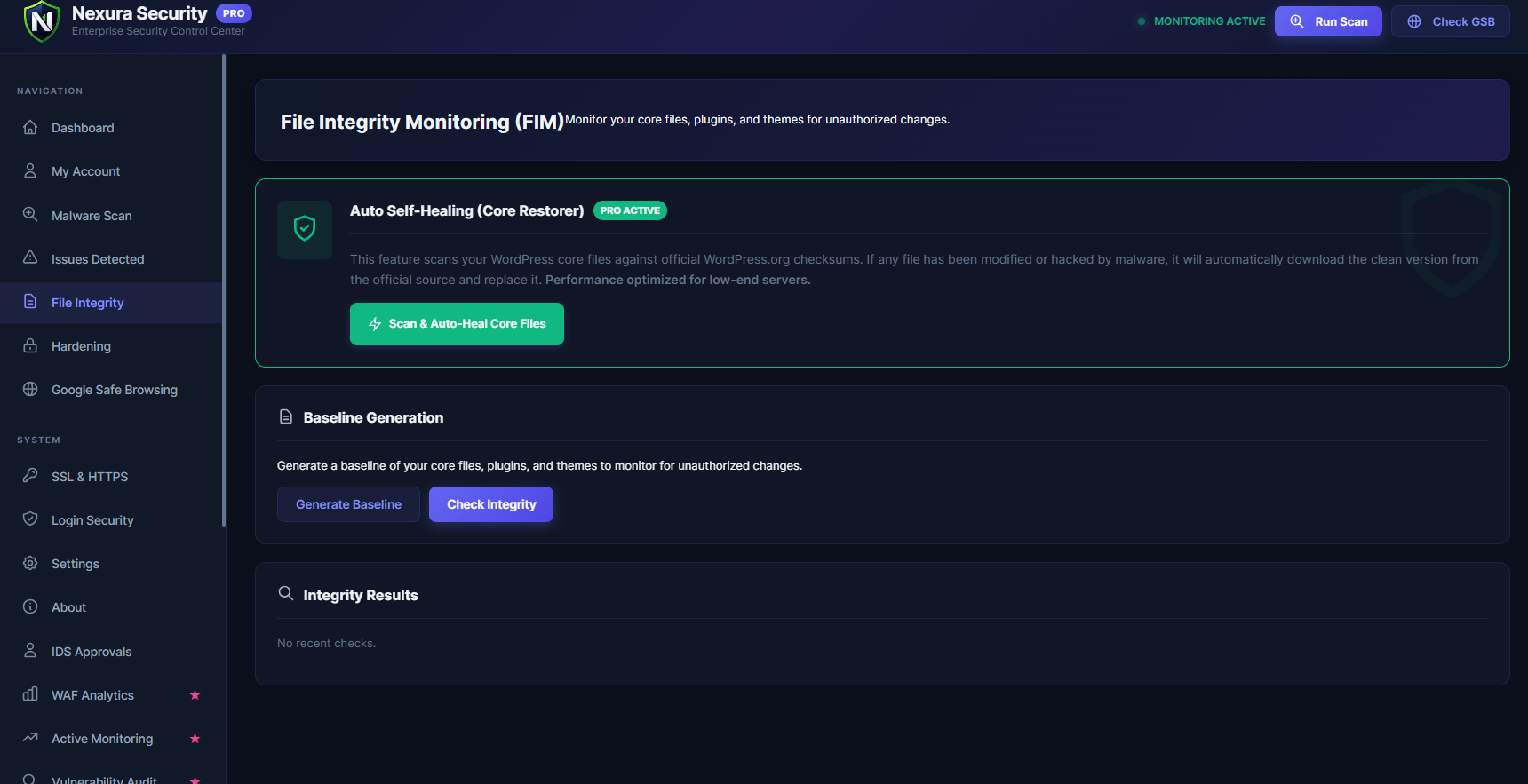Select the My Account person icon
This screenshot has width=1528, height=784.
30,170
